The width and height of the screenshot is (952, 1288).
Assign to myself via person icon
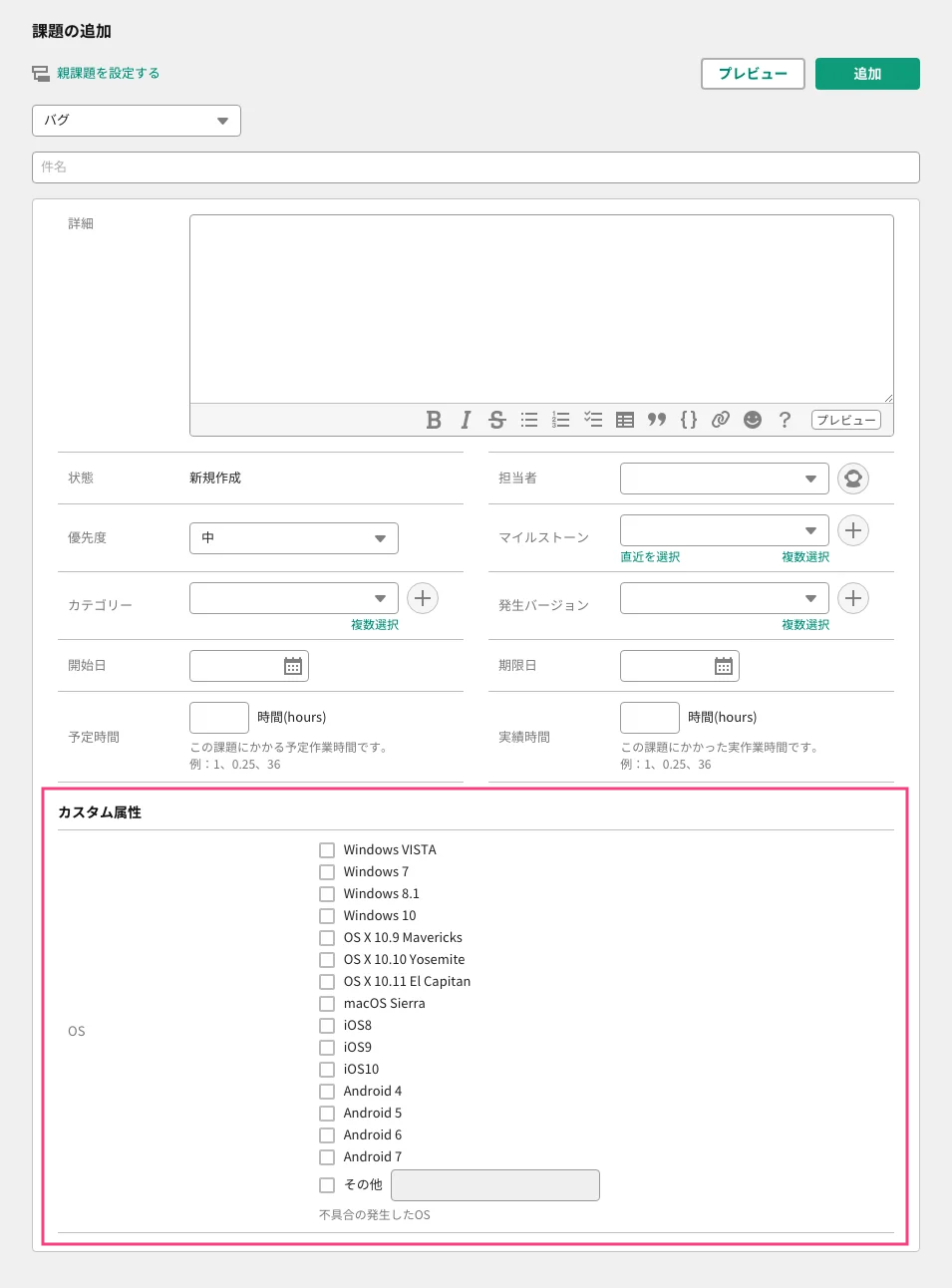853,479
